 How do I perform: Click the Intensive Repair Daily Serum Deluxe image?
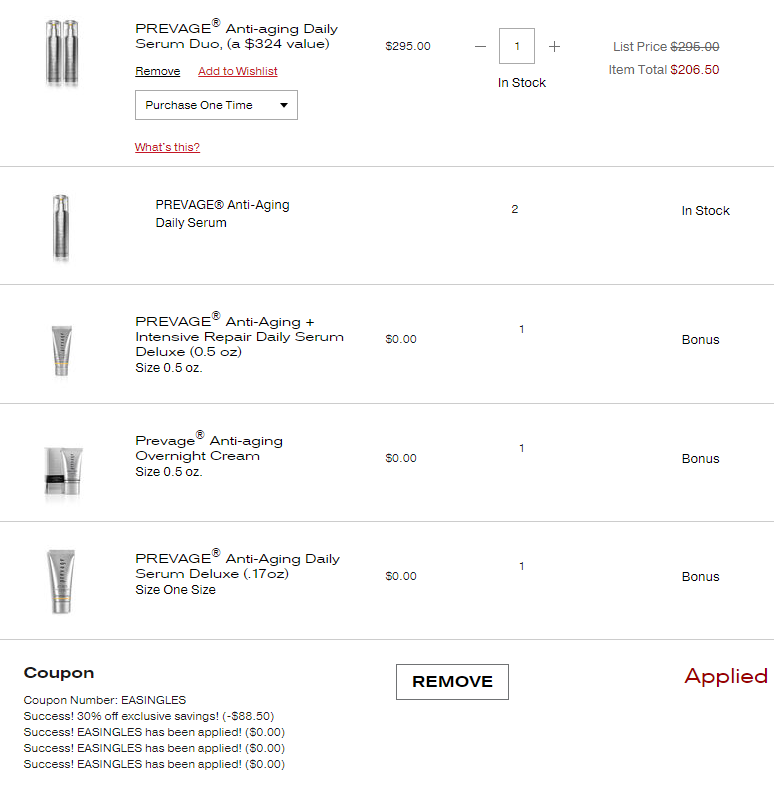pyautogui.click(x=62, y=351)
